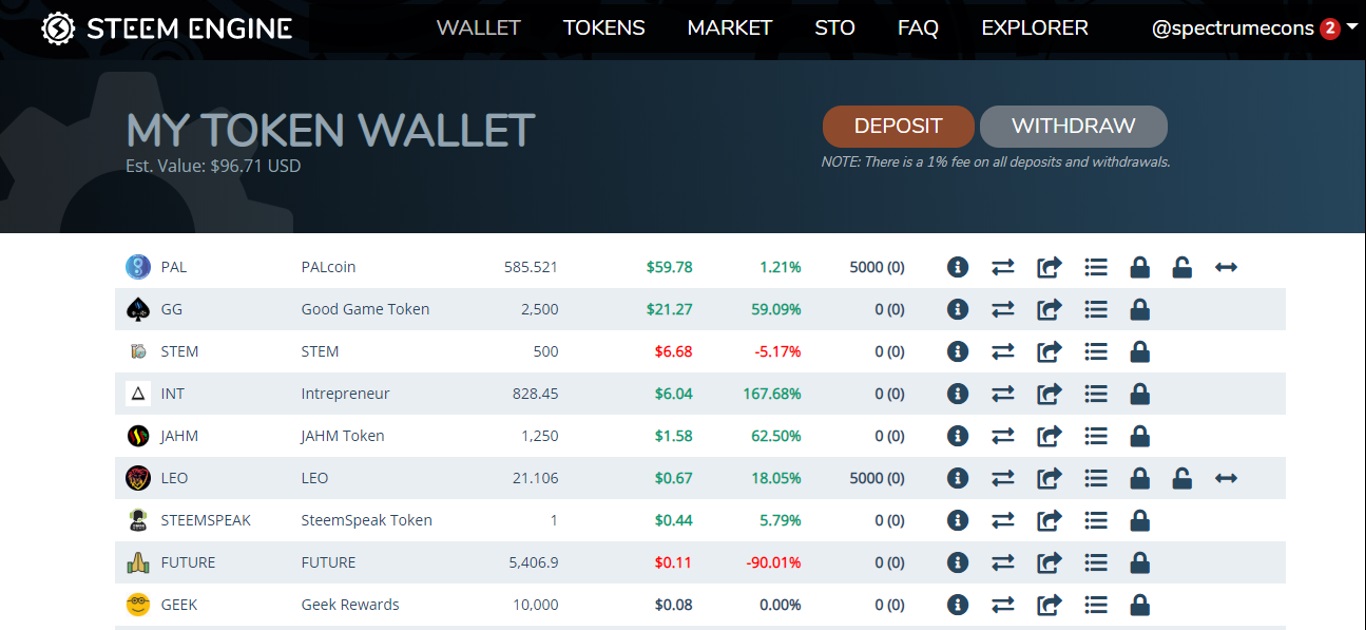The width and height of the screenshot is (1366, 630).
Task: Select the "Good Game Token" name text
Action: point(365,309)
